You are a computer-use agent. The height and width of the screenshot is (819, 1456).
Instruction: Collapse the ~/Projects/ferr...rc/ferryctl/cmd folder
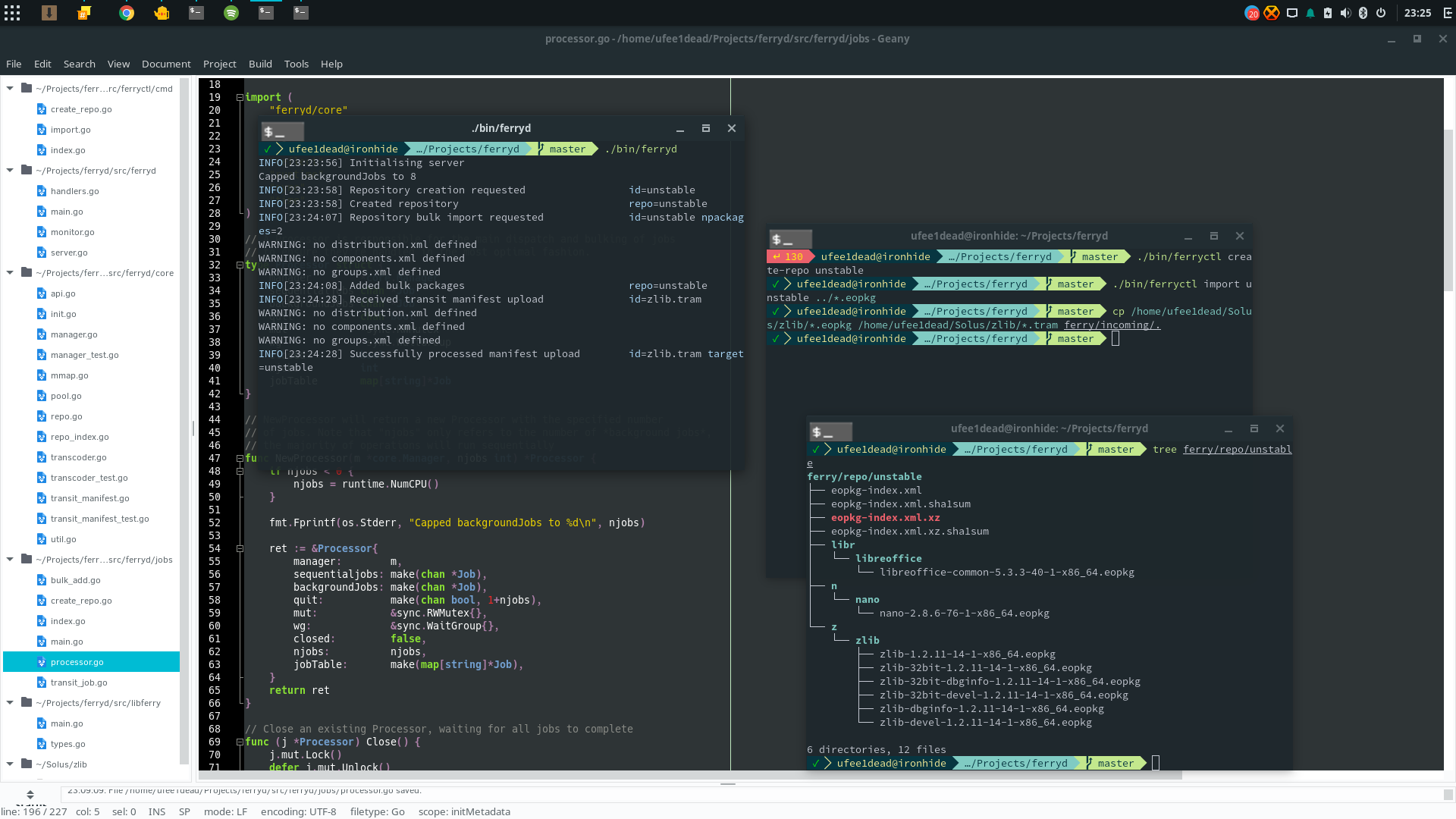click(x=10, y=88)
